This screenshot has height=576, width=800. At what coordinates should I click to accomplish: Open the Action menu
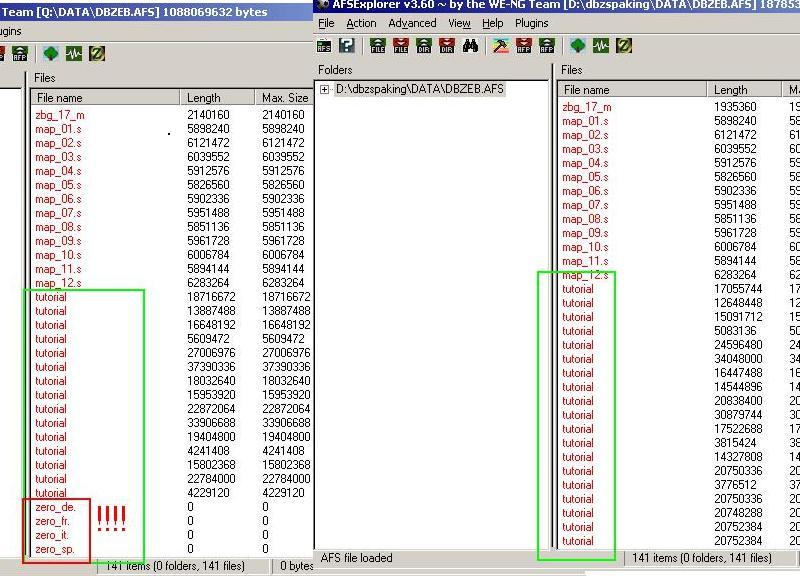coord(361,23)
